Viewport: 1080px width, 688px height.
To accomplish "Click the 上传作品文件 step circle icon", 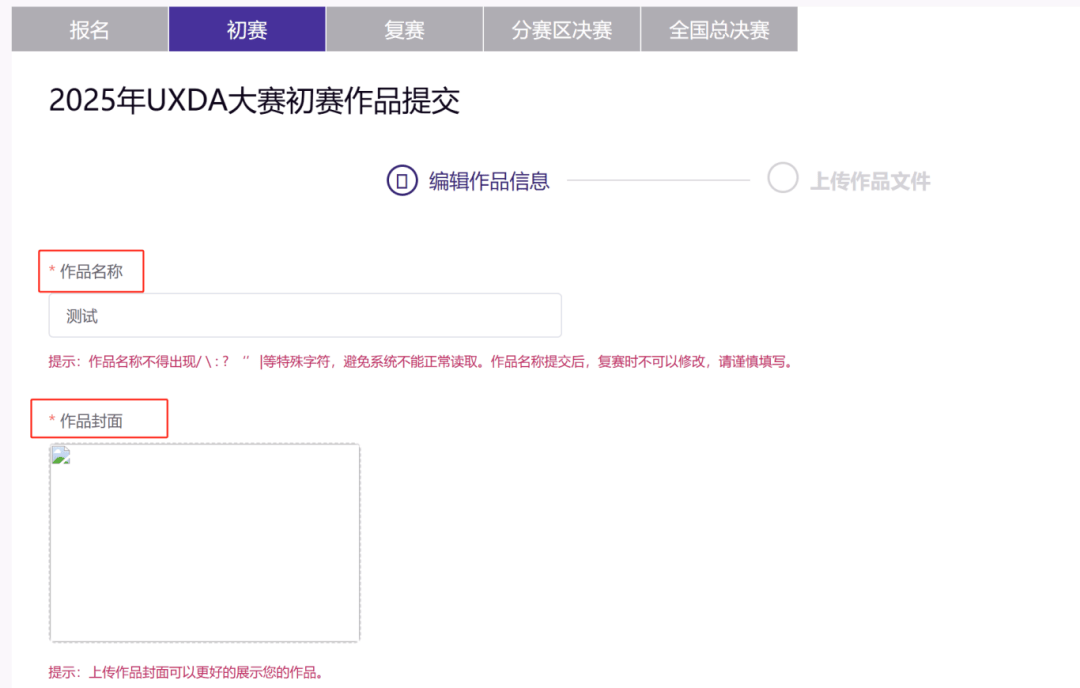I will (x=782, y=178).
